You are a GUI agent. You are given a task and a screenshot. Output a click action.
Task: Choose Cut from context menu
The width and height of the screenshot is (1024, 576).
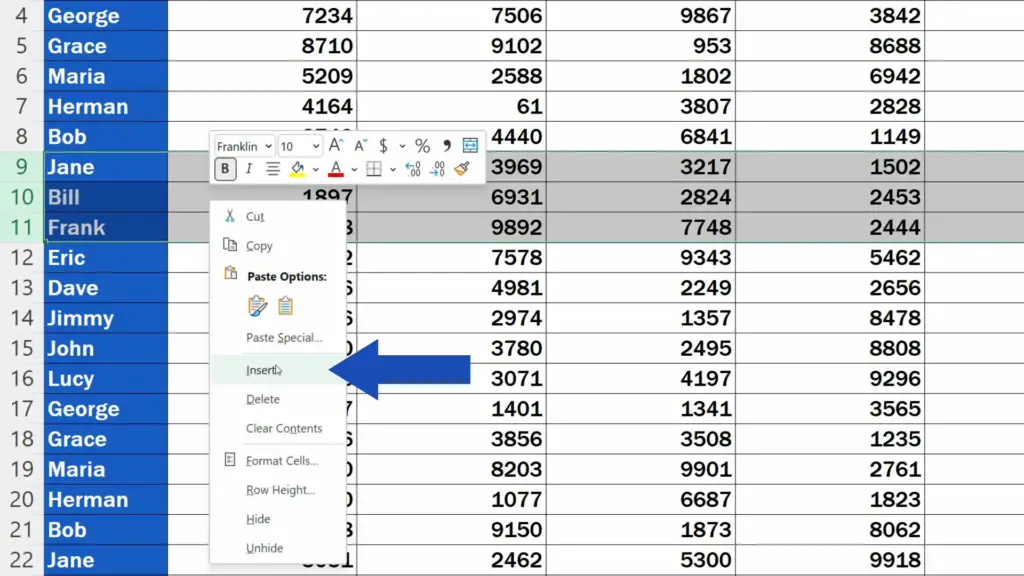[x=278, y=216]
